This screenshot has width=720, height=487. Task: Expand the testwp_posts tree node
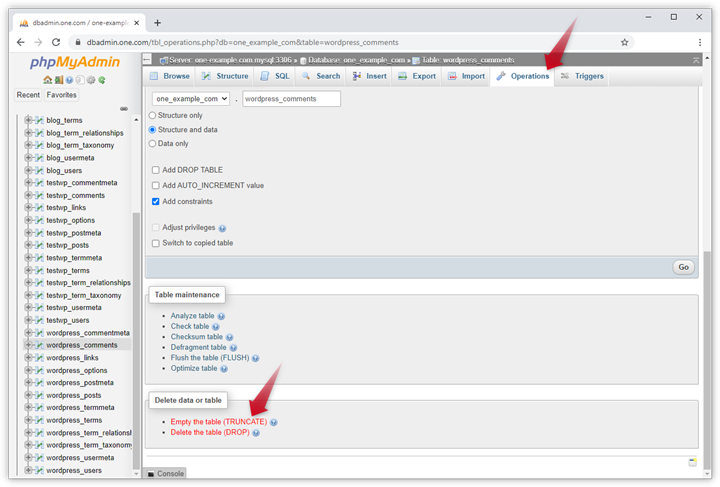28,245
